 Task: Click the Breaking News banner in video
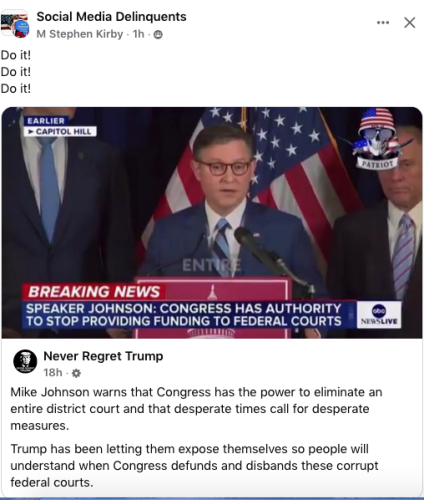tap(94, 292)
